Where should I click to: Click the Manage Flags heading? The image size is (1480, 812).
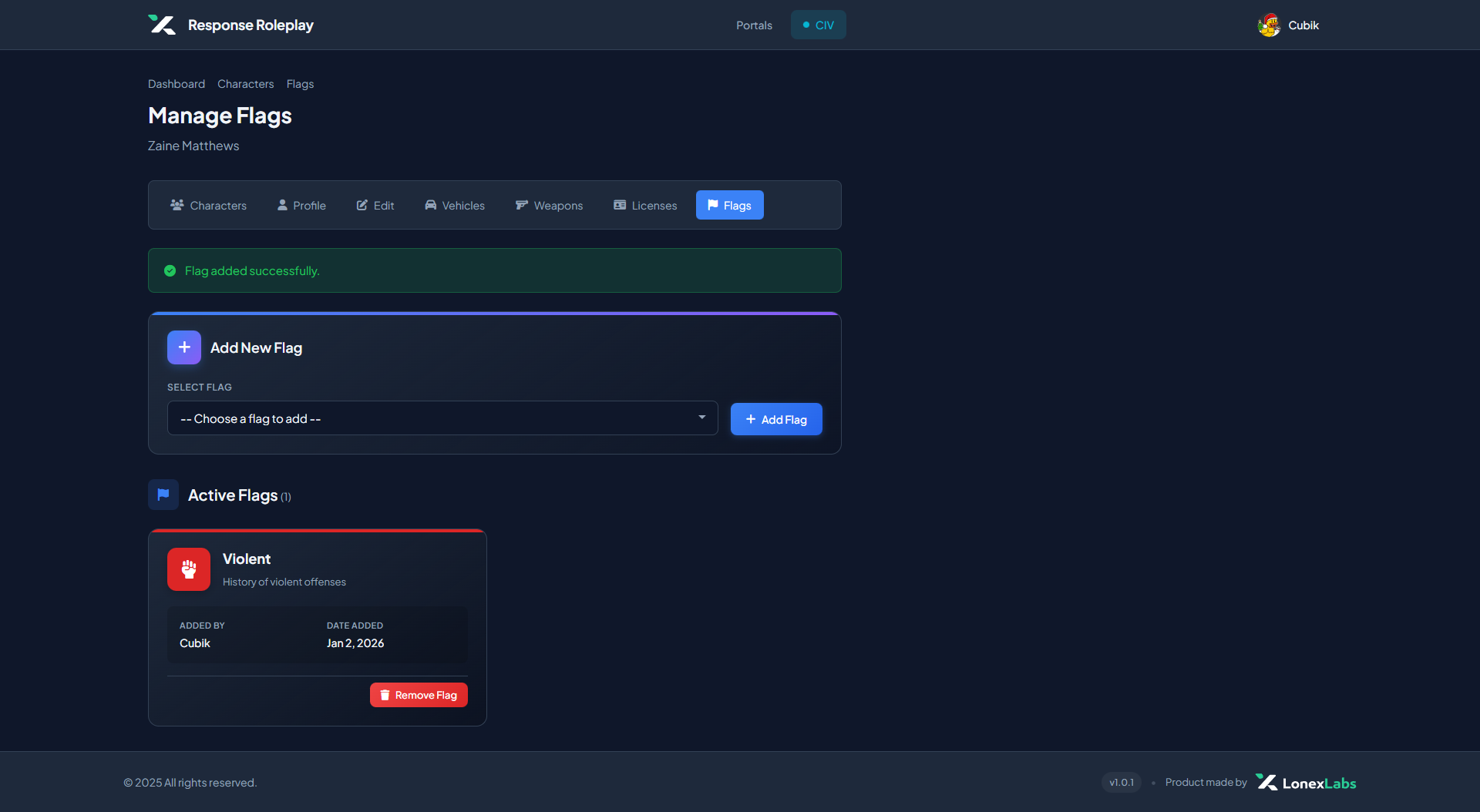click(220, 116)
